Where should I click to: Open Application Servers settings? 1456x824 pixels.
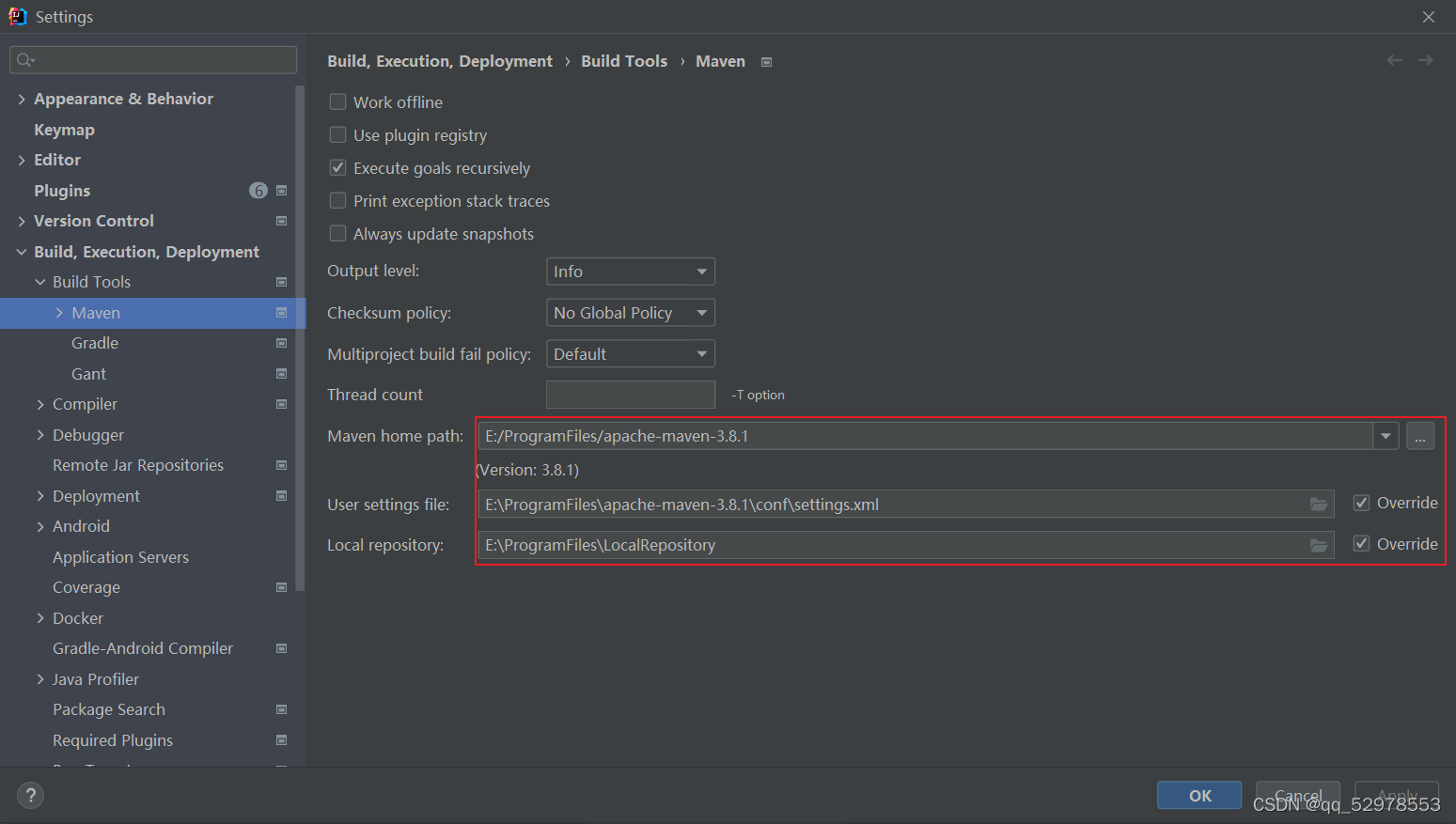click(120, 557)
